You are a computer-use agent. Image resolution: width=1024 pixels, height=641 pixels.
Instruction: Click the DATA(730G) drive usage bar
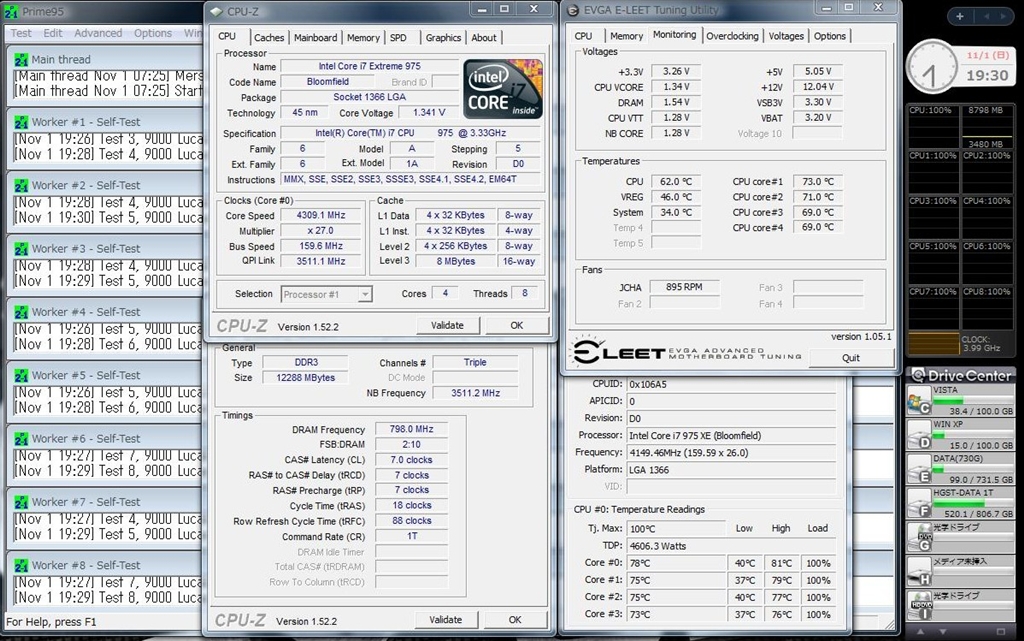[x=971, y=468]
